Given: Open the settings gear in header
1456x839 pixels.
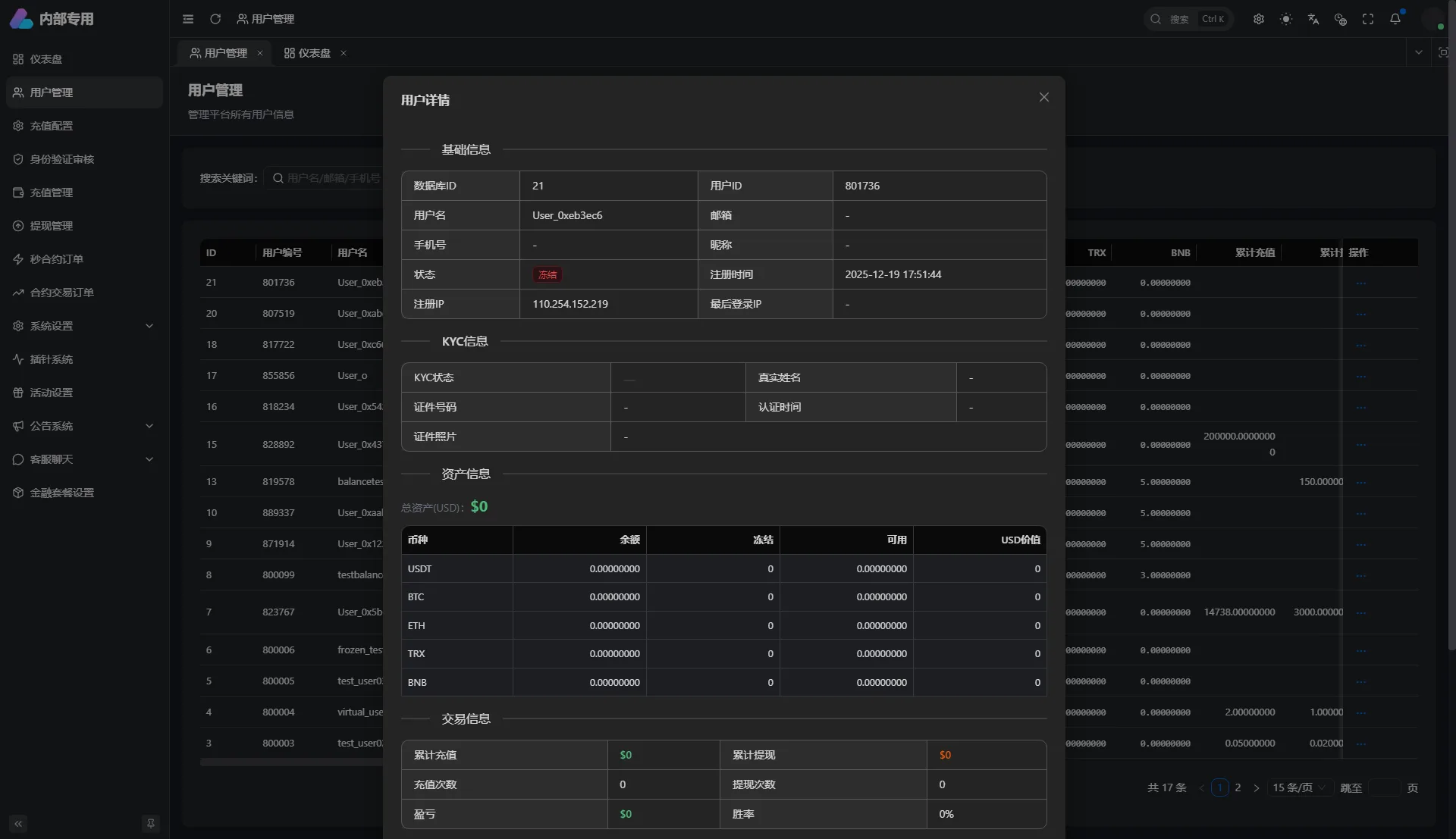Looking at the screenshot, I should (x=1258, y=19).
